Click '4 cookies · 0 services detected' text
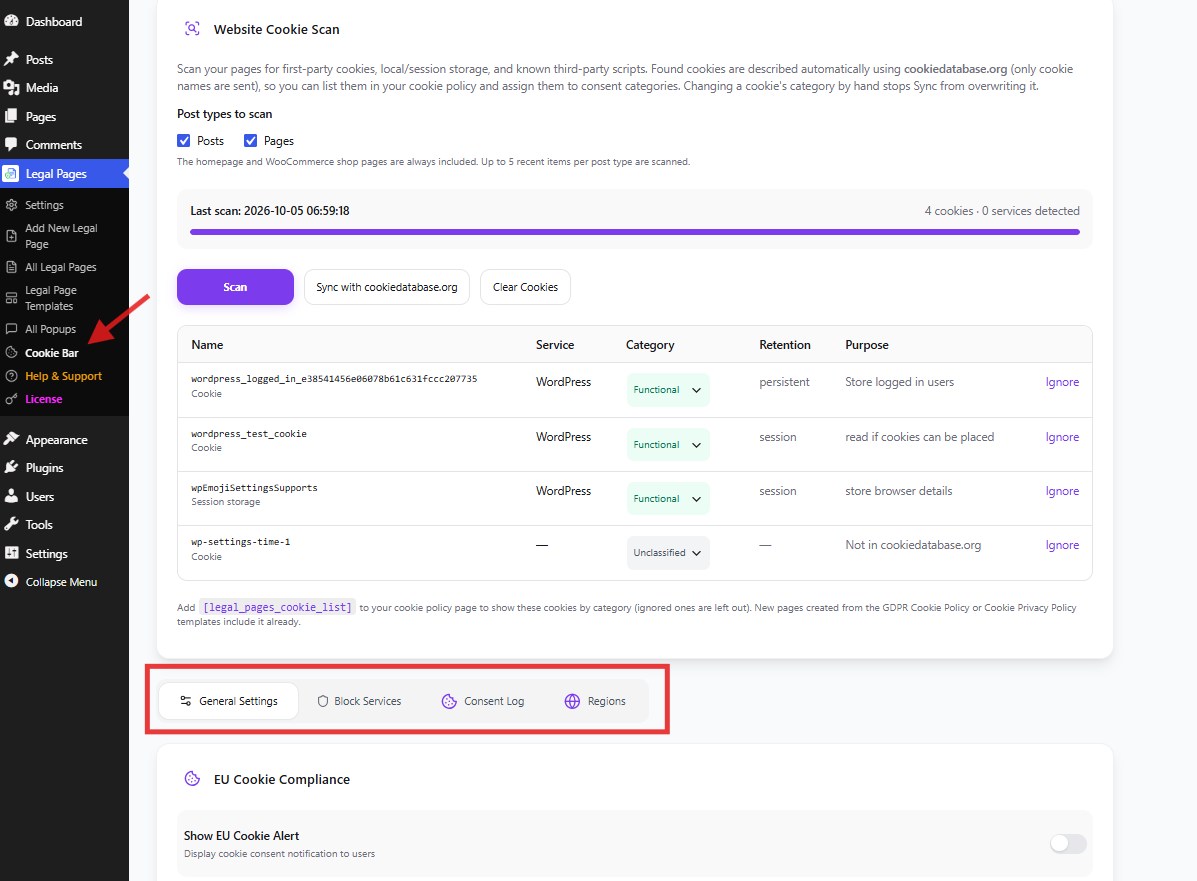Image resolution: width=1197 pixels, height=881 pixels. pyautogui.click(x=1002, y=211)
